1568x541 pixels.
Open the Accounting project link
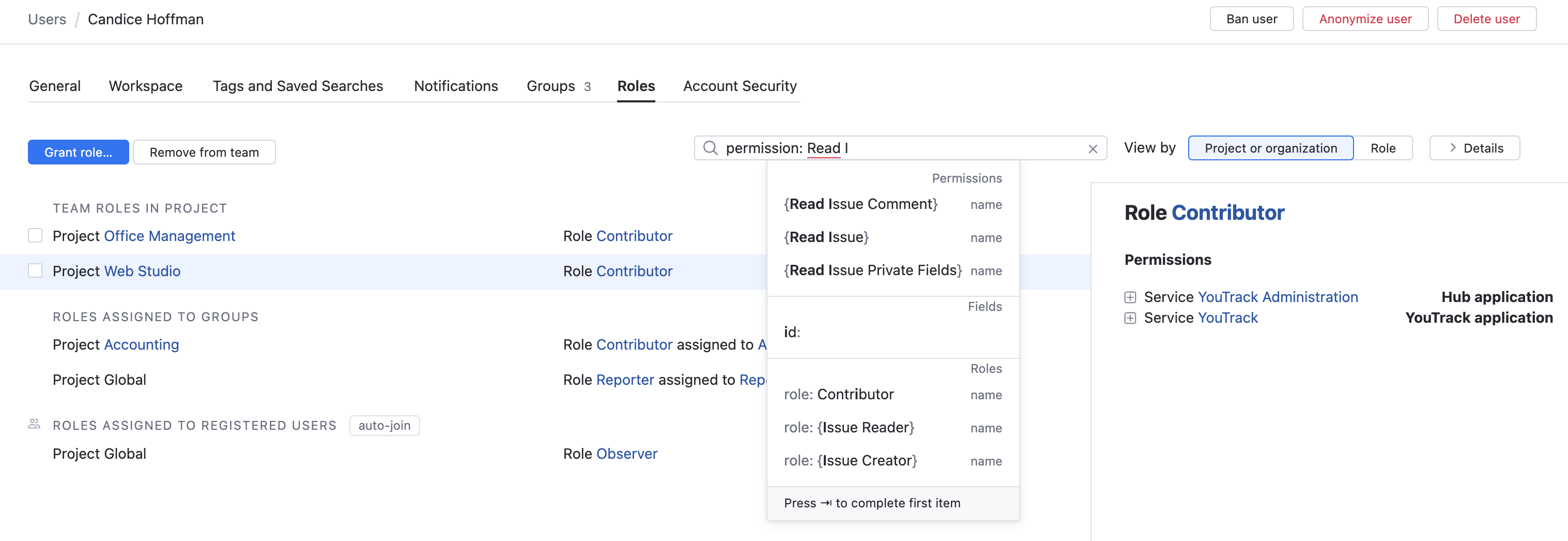tap(141, 345)
